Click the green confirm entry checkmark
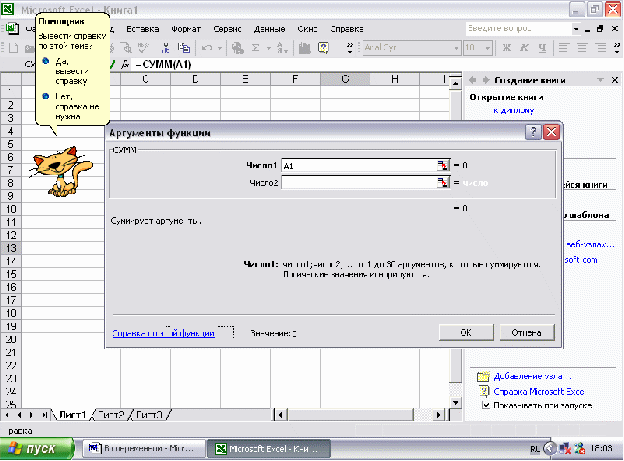 pyautogui.click(x=113, y=64)
